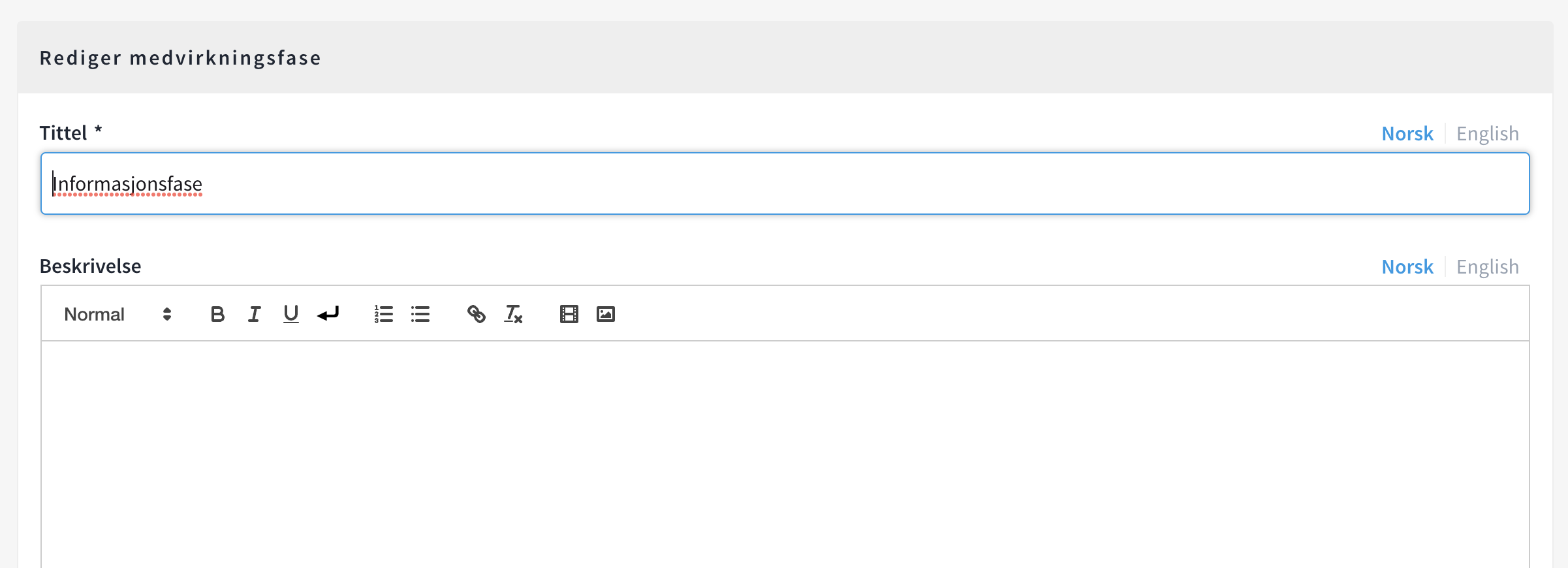Insert a video using the film icon
This screenshot has width=1568, height=568.
click(x=569, y=315)
